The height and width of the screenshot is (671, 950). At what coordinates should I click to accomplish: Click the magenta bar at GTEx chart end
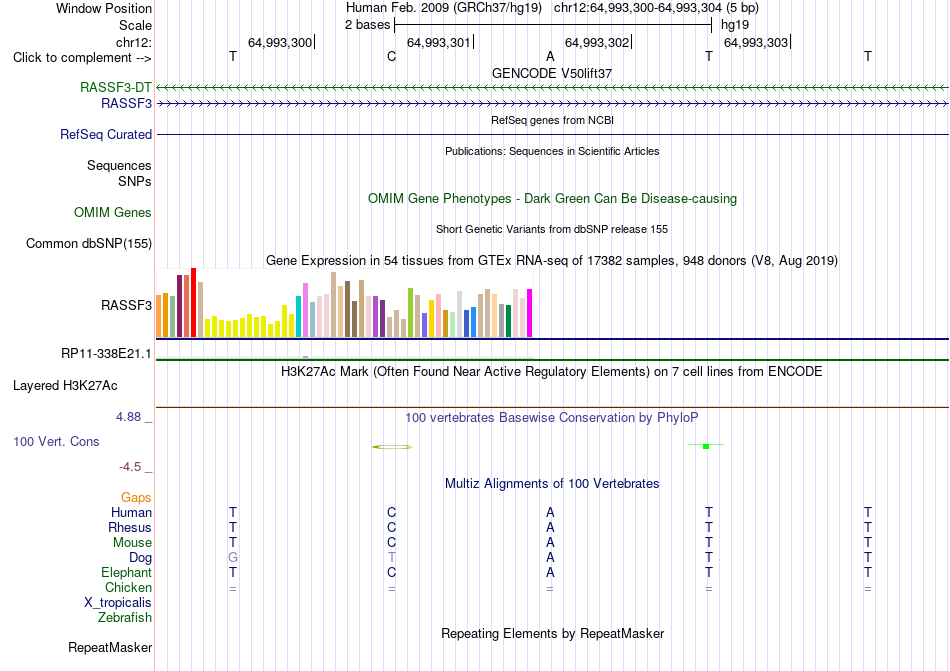coord(529,313)
